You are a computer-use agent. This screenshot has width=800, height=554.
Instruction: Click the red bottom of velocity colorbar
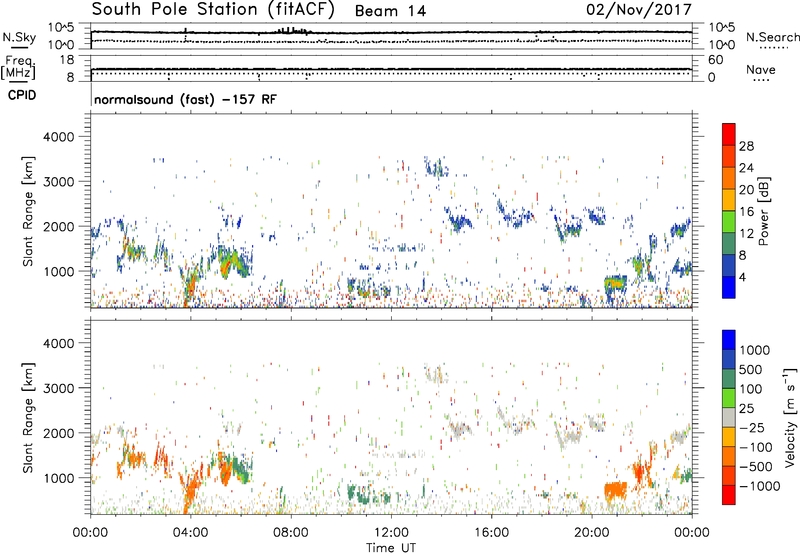(729, 495)
